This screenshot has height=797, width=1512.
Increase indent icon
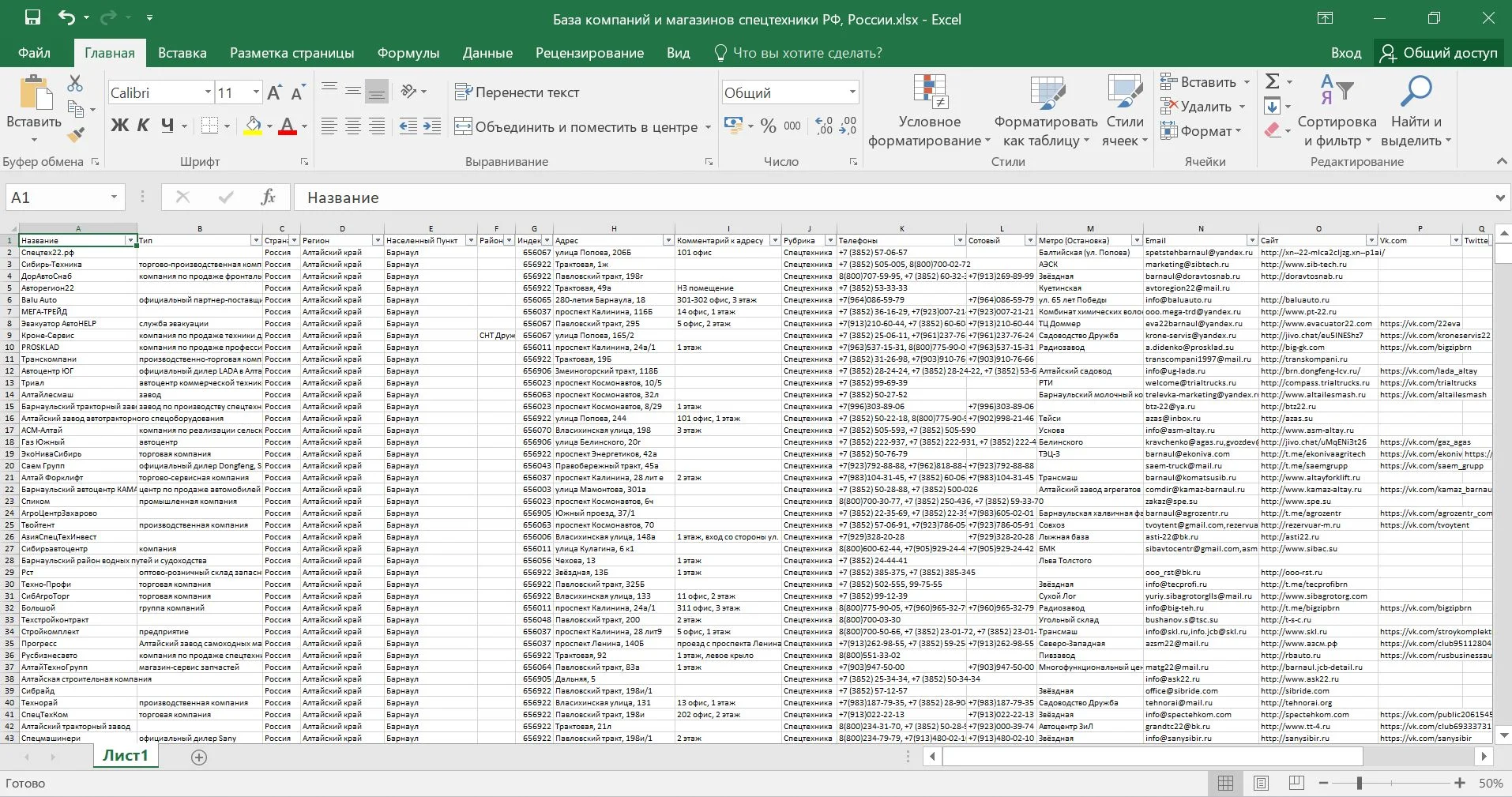coord(432,126)
